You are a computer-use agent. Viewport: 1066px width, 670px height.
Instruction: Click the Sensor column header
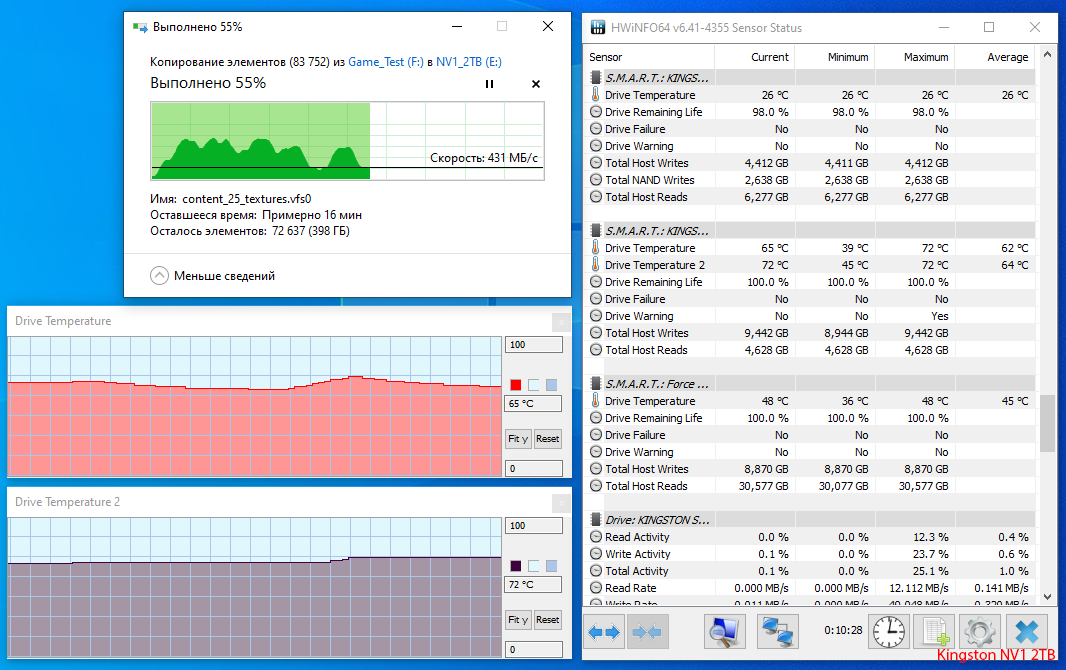point(649,57)
